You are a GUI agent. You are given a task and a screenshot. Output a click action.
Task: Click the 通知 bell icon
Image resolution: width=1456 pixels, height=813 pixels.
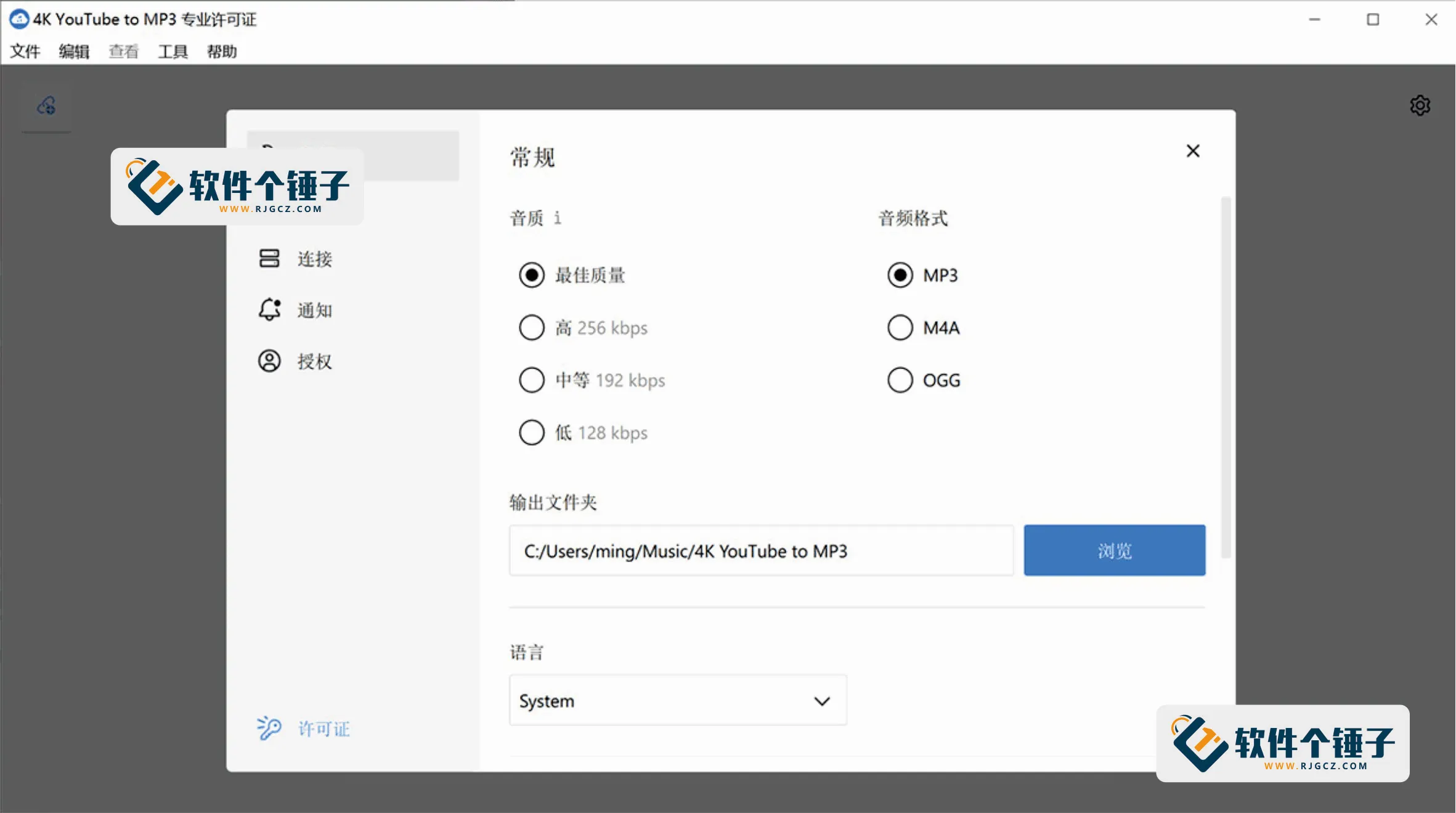(269, 309)
